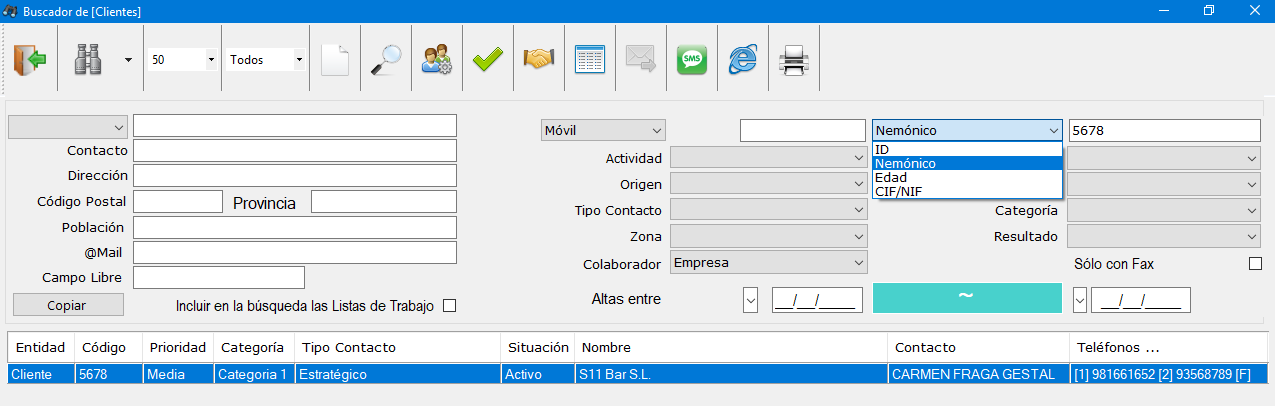Open the Origen dropdown
Screen dimensions: 1275x406
pos(769,184)
